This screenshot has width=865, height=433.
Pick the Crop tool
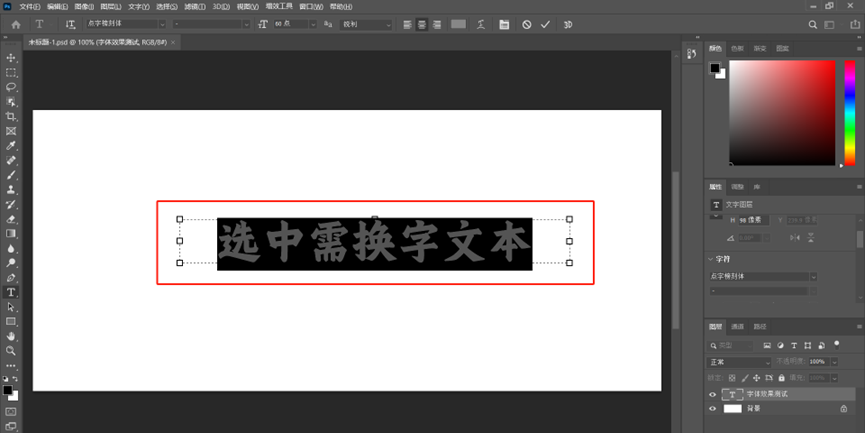tap(11, 116)
